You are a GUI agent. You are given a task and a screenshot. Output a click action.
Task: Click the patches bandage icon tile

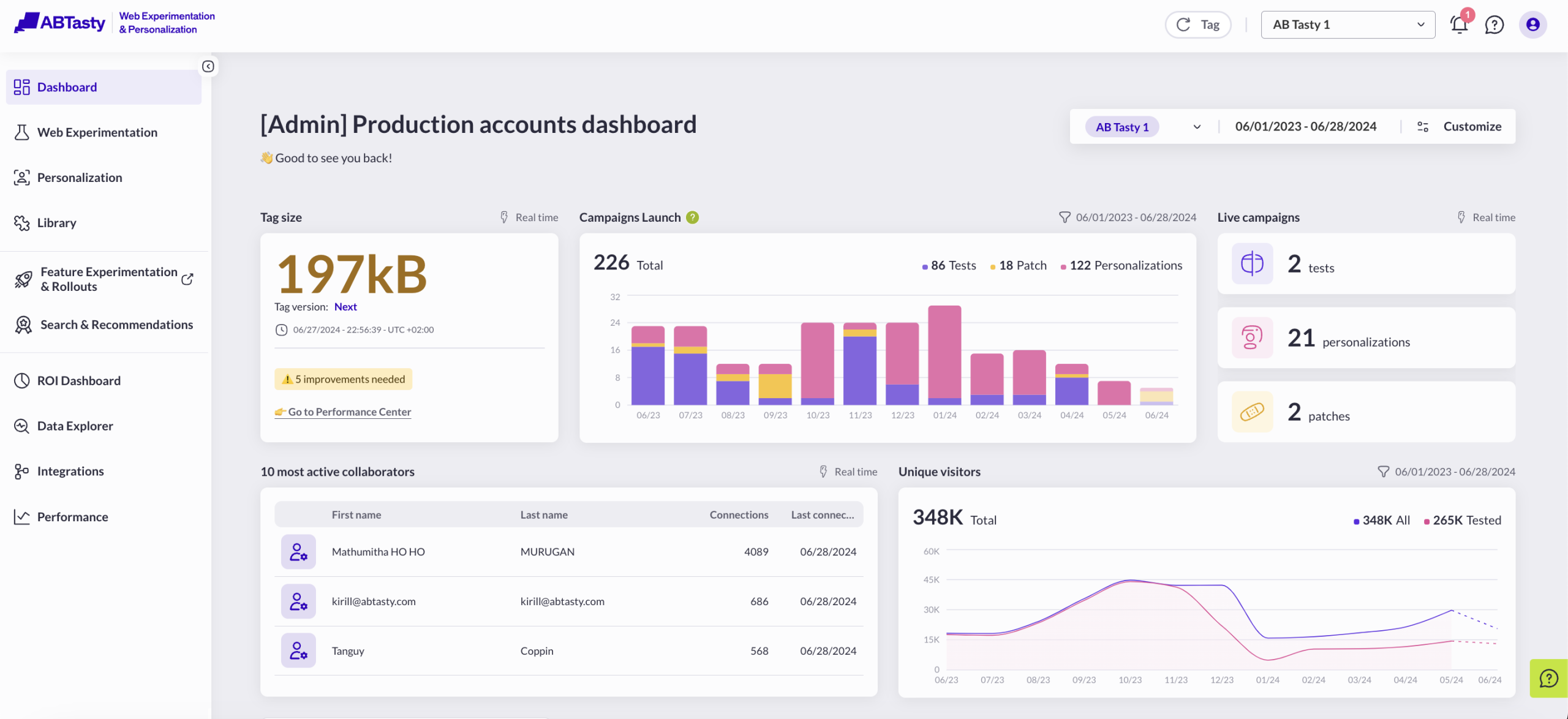pyautogui.click(x=1252, y=412)
